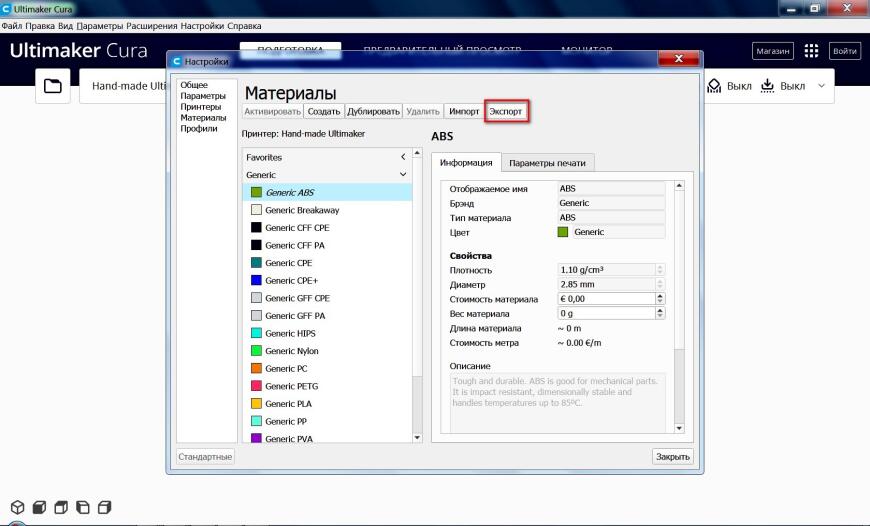Select Generic Nylon material
870x526 pixels.
click(x=327, y=351)
